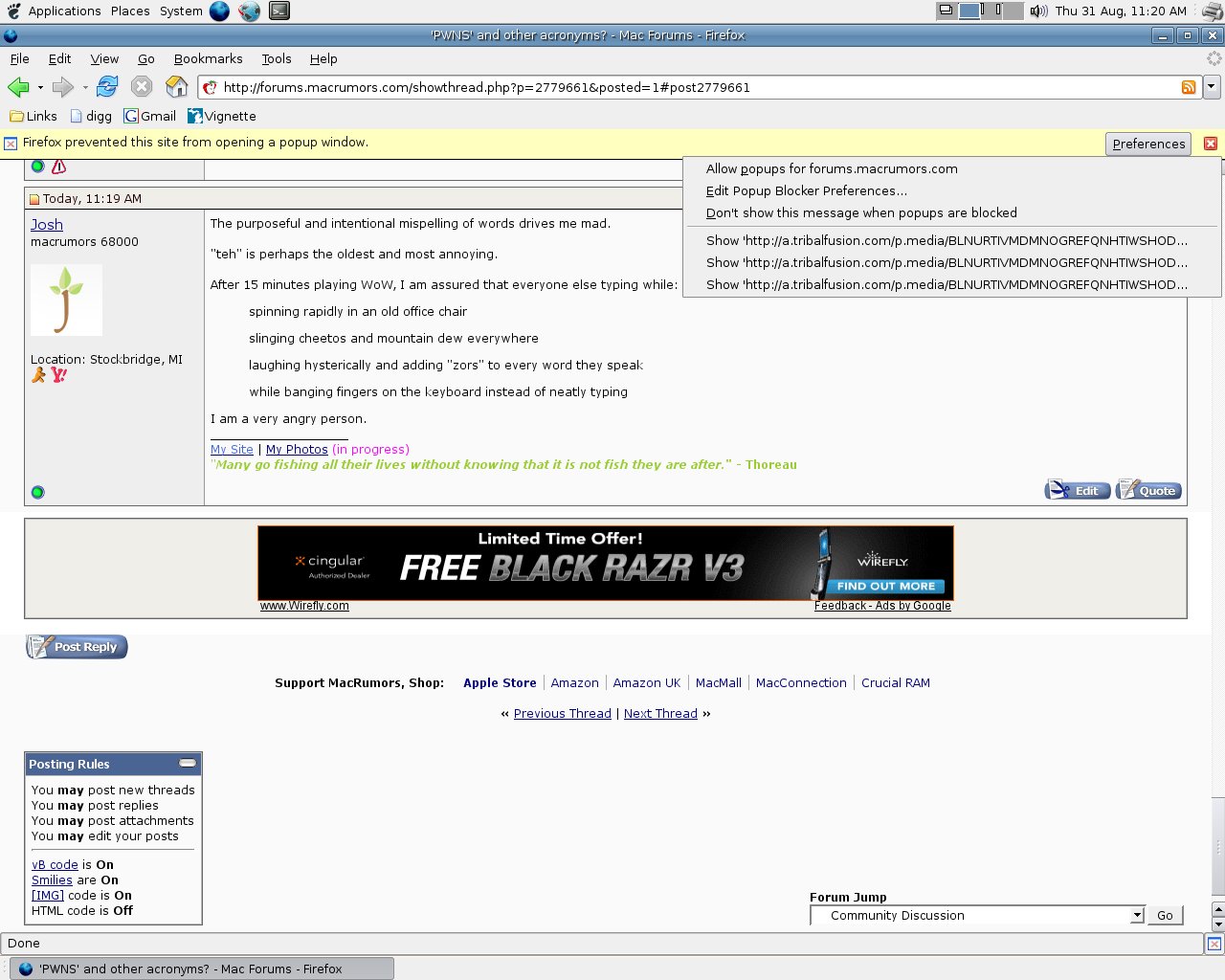Close the popup blocked notification bar
The height and width of the screenshot is (980, 1225).
1211,144
